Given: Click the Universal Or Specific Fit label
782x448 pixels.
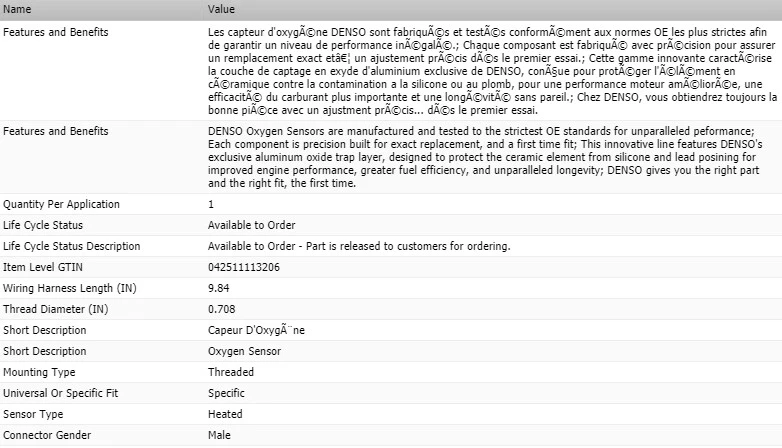Looking at the screenshot, I should point(61,393).
